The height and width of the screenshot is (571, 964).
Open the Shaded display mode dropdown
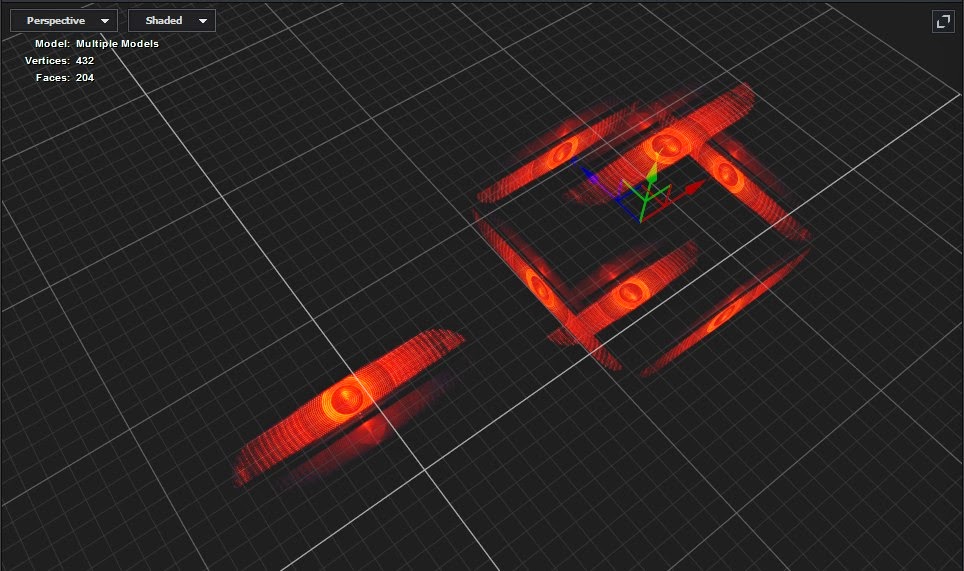(172, 20)
